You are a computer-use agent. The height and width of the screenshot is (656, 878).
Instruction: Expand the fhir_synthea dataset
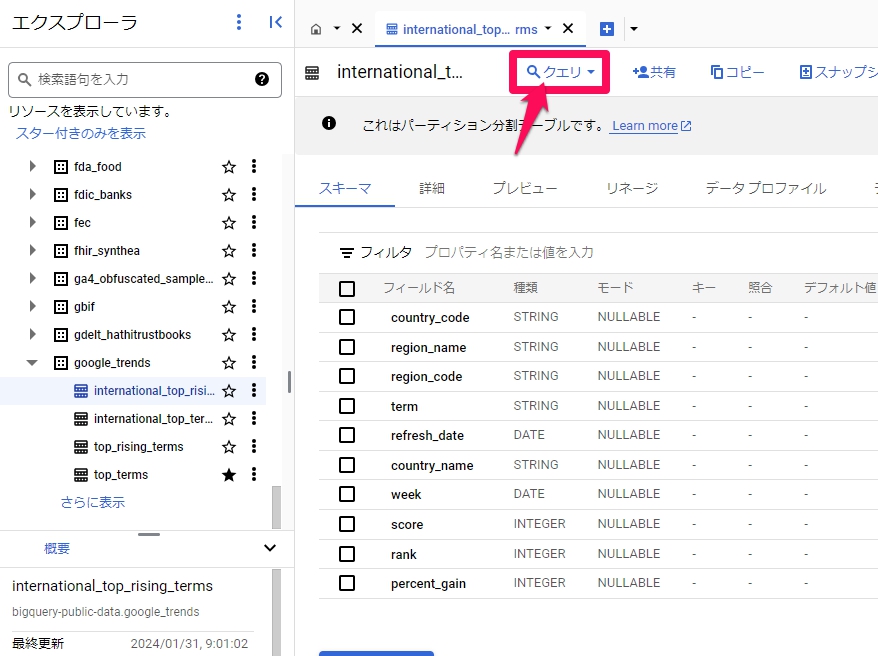coord(32,250)
